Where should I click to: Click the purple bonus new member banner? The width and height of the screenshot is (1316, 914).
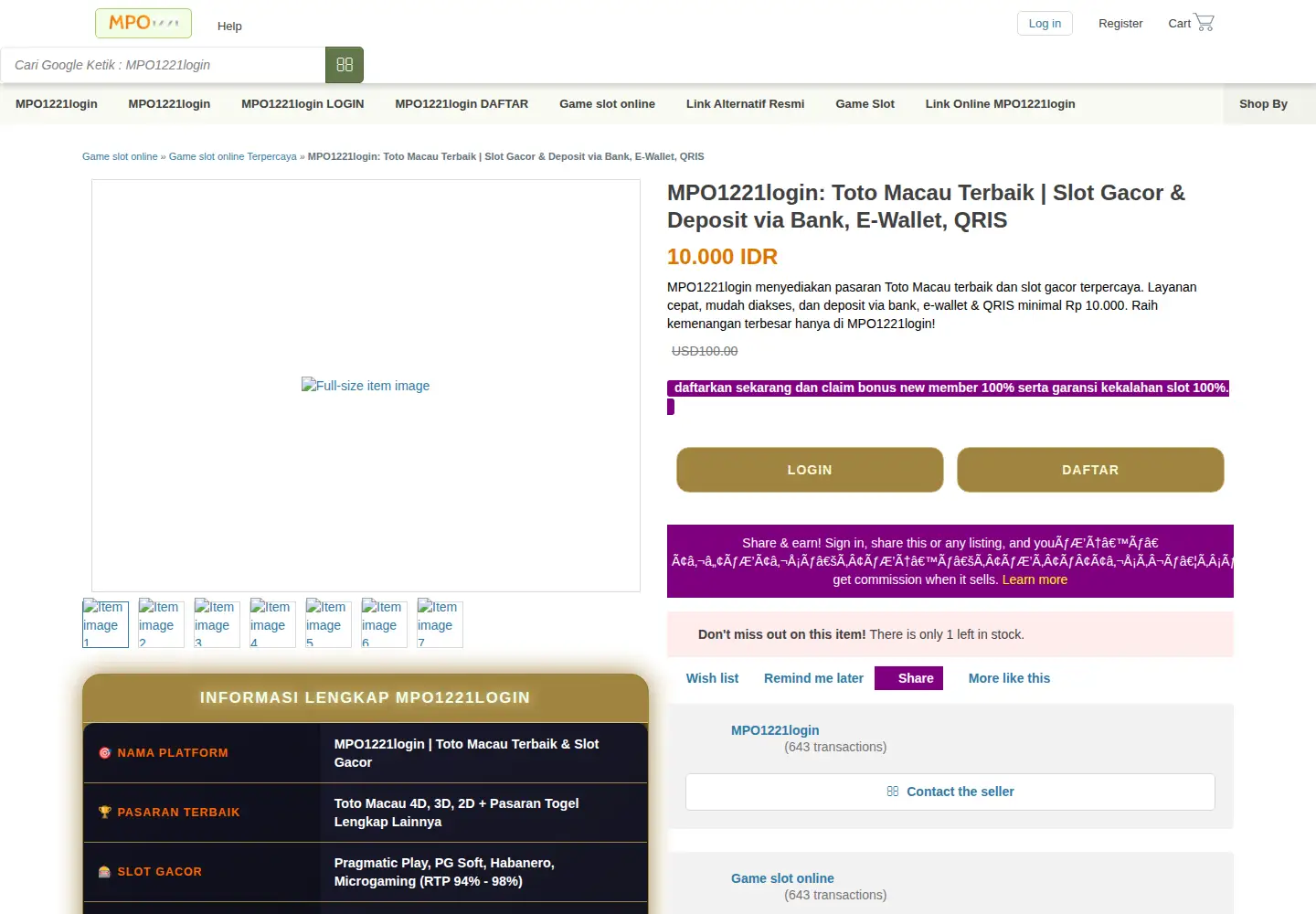[x=949, y=388]
